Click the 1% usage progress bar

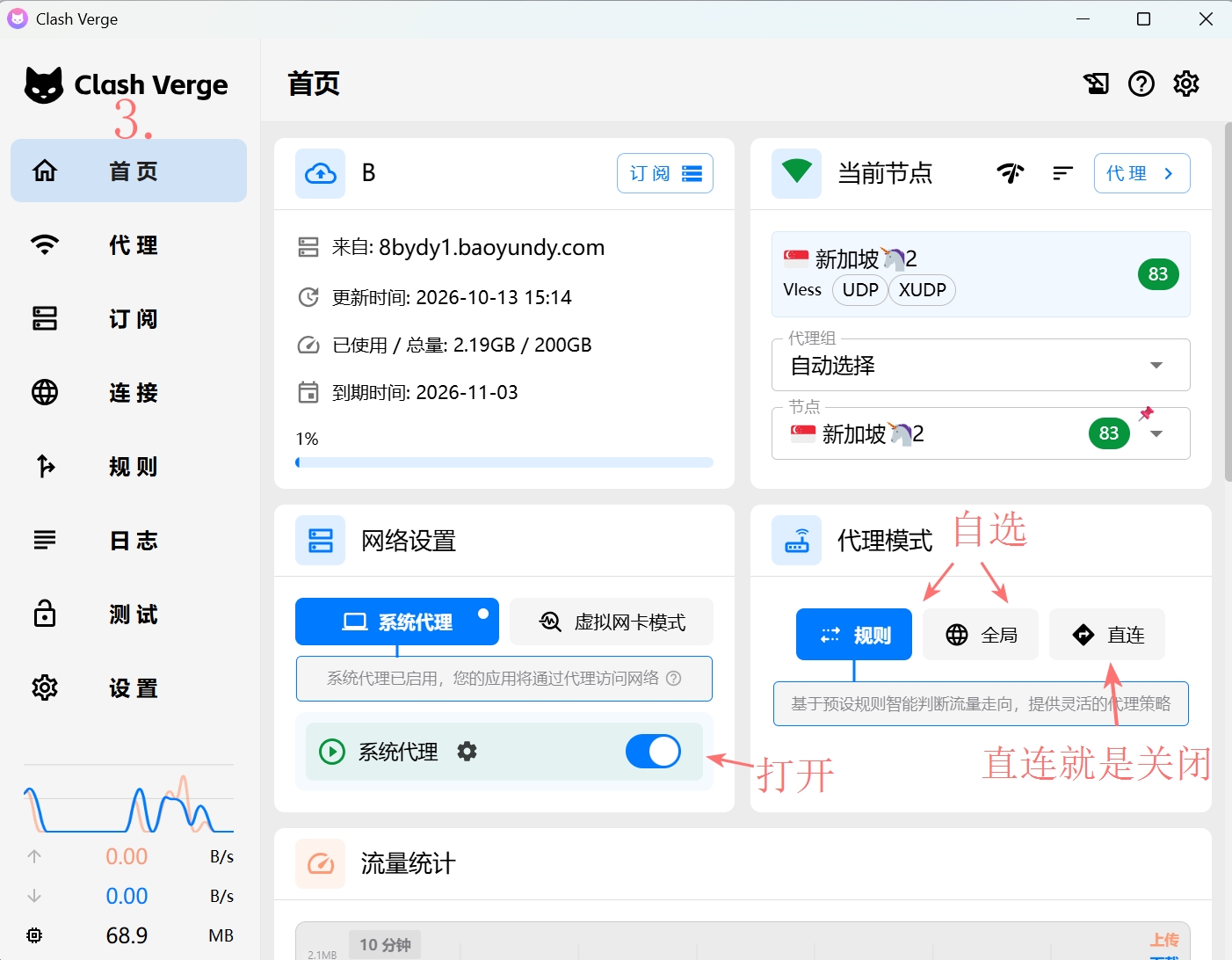pos(504,462)
